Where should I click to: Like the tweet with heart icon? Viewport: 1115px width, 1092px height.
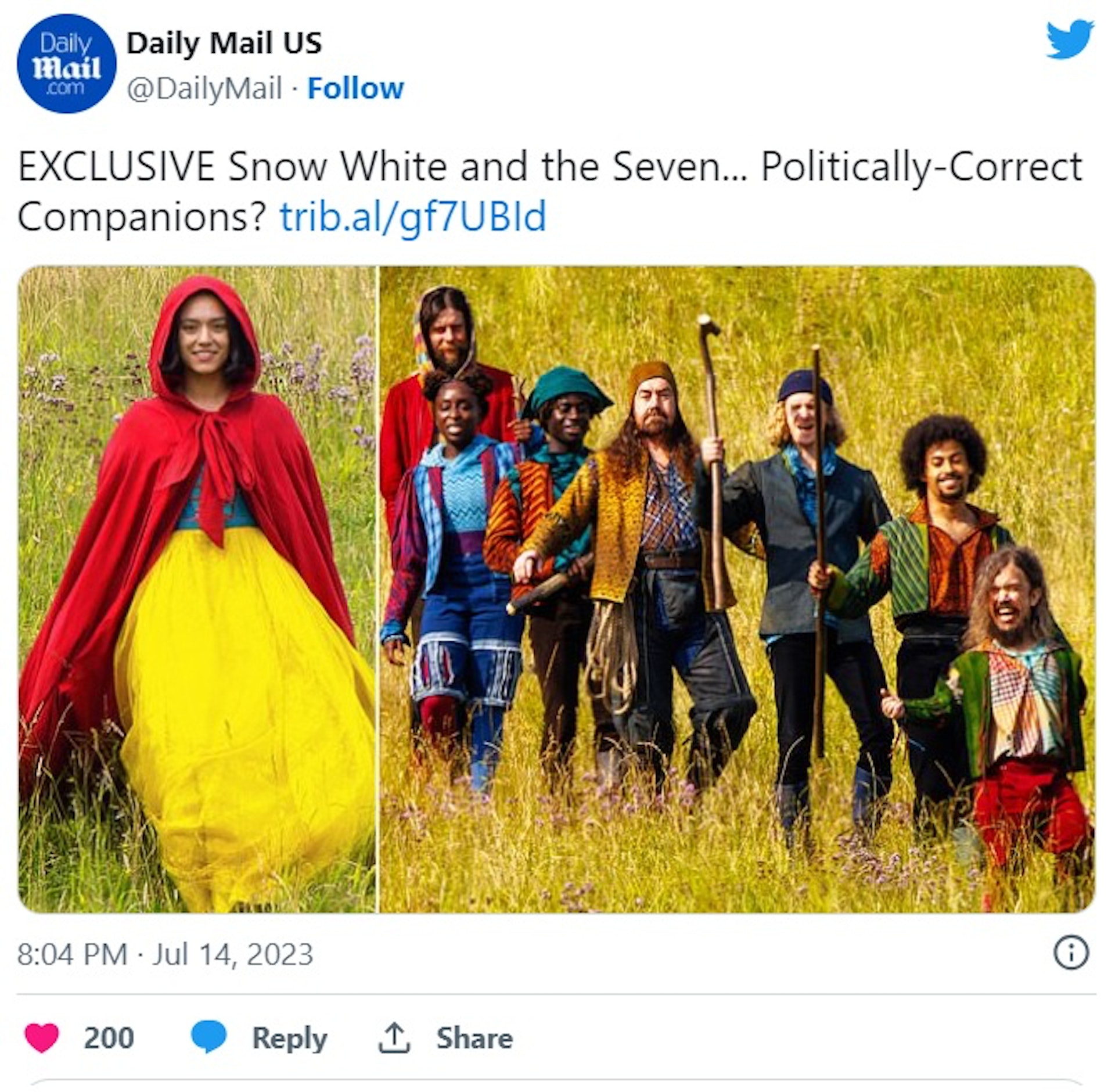pyautogui.click(x=42, y=1038)
